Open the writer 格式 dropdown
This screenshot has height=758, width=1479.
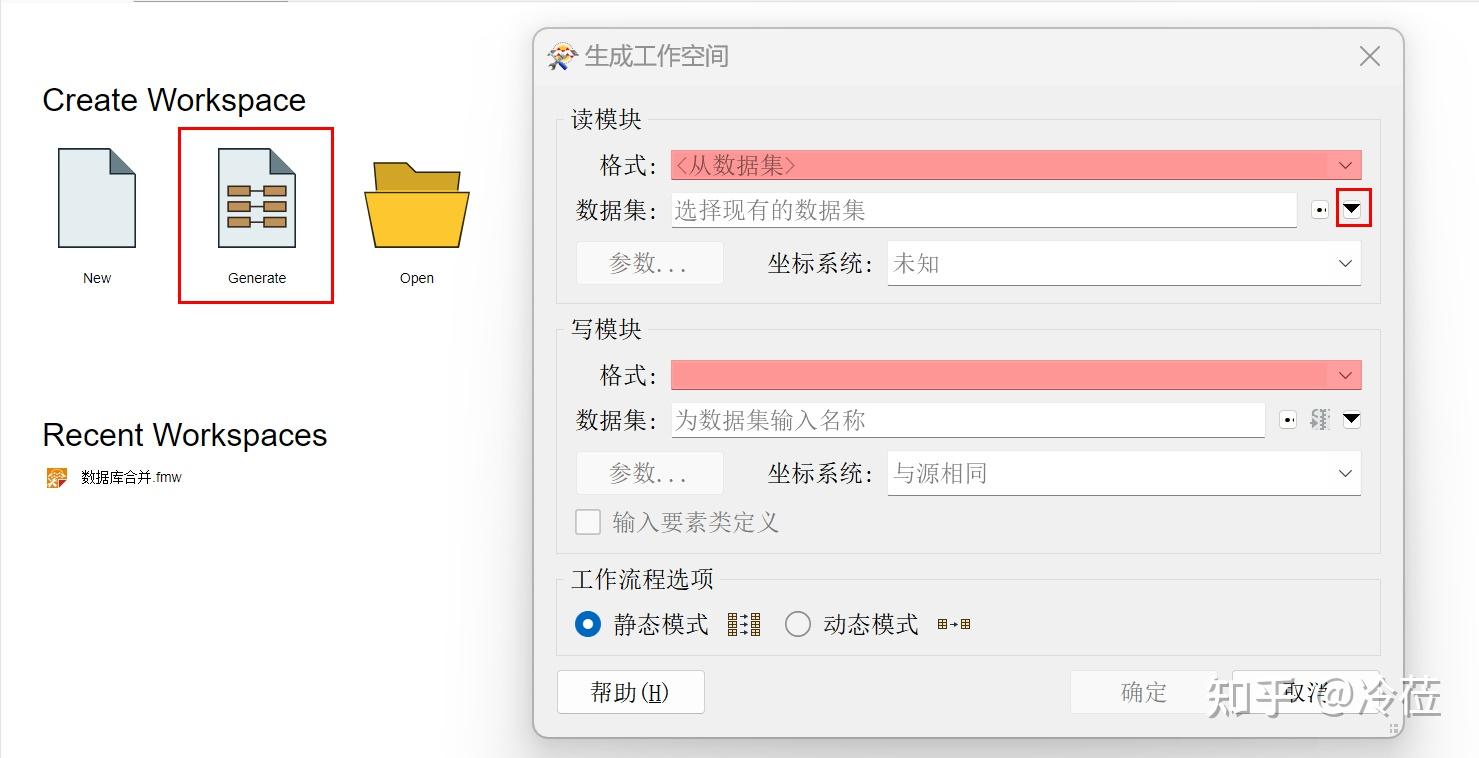[1345, 374]
